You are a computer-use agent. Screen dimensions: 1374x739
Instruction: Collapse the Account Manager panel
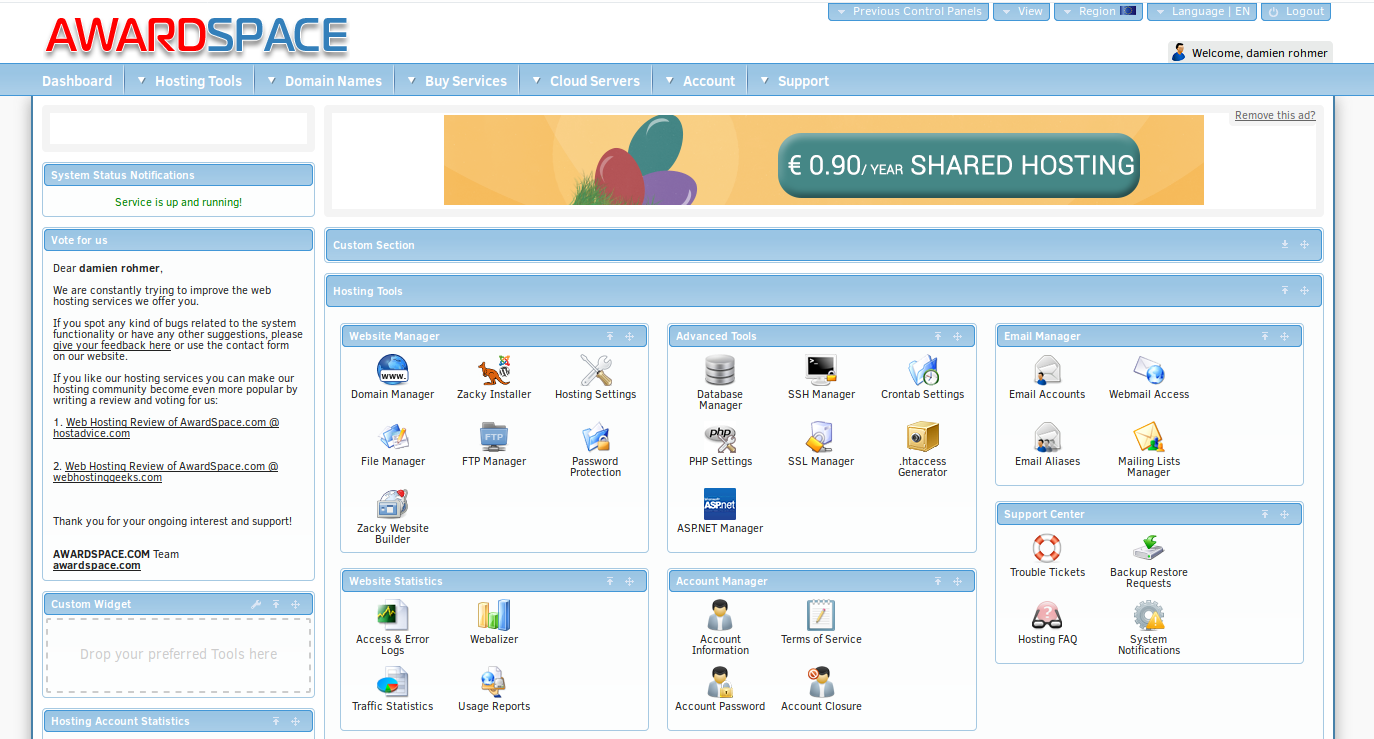(938, 581)
